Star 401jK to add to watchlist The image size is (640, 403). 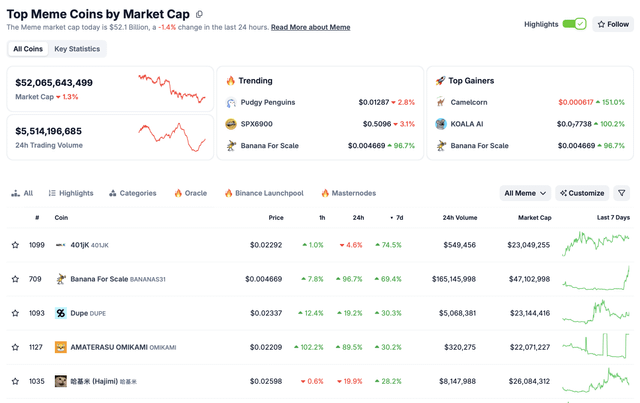coord(15,245)
